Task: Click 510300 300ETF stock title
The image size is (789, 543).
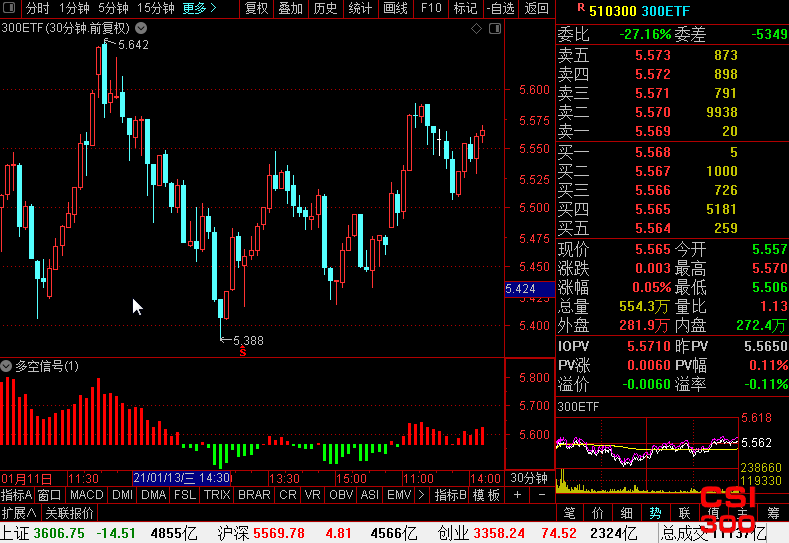Action: click(x=639, y=11)
